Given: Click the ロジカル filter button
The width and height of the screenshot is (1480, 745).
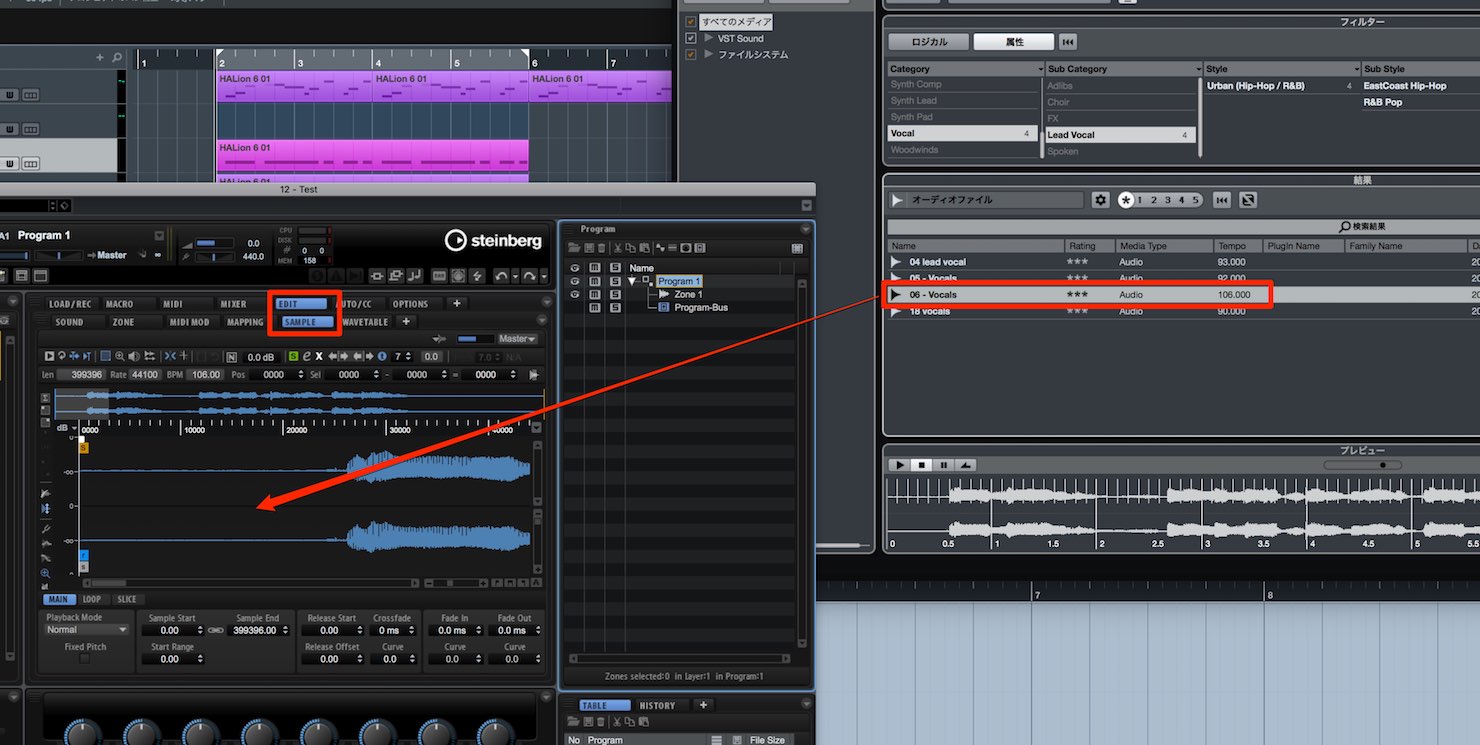Looking at the screenshot, I should (x=929, y=42).
